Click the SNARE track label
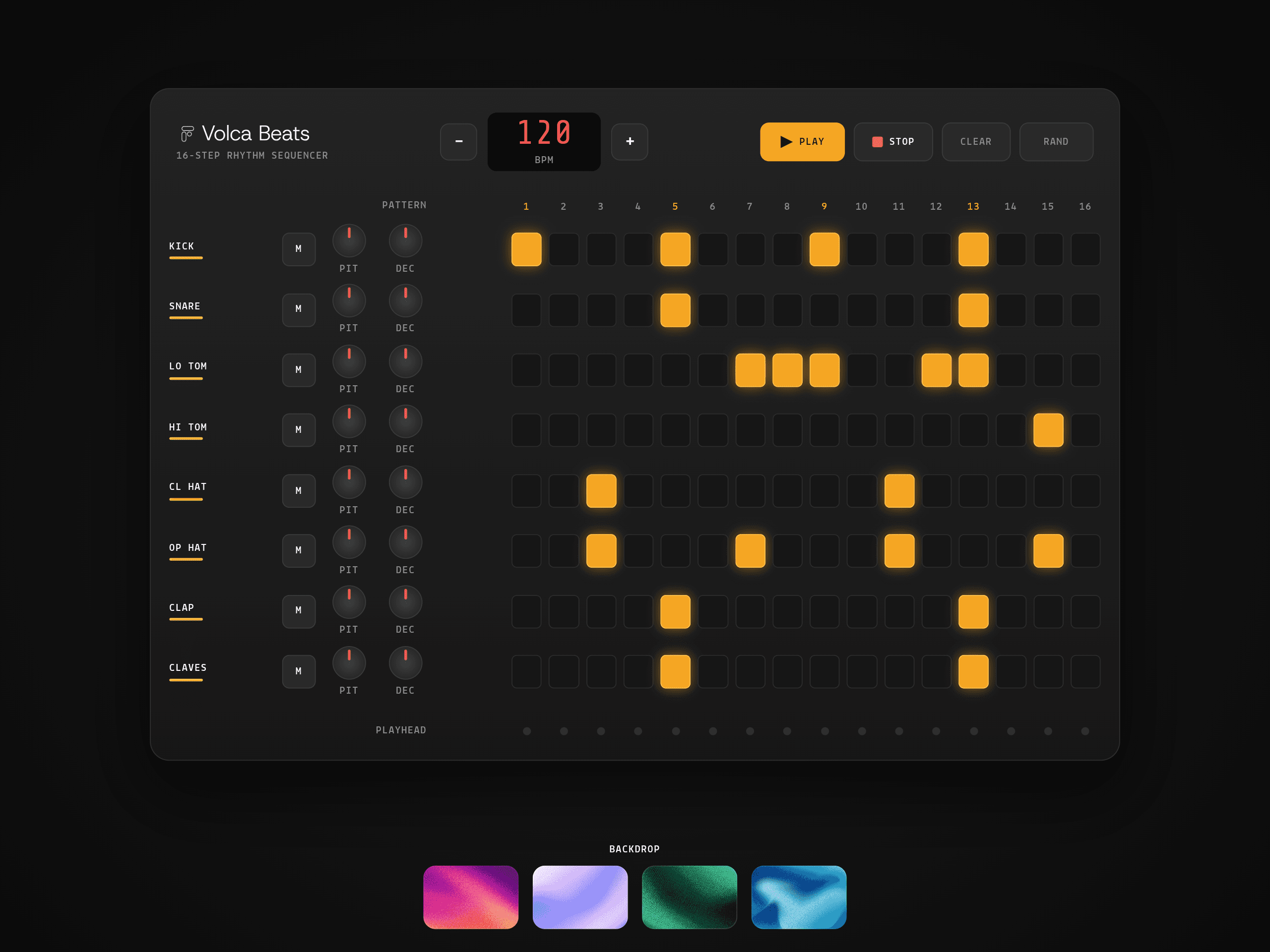This screenshot has height=952, width=1270. tap(185, 306)
